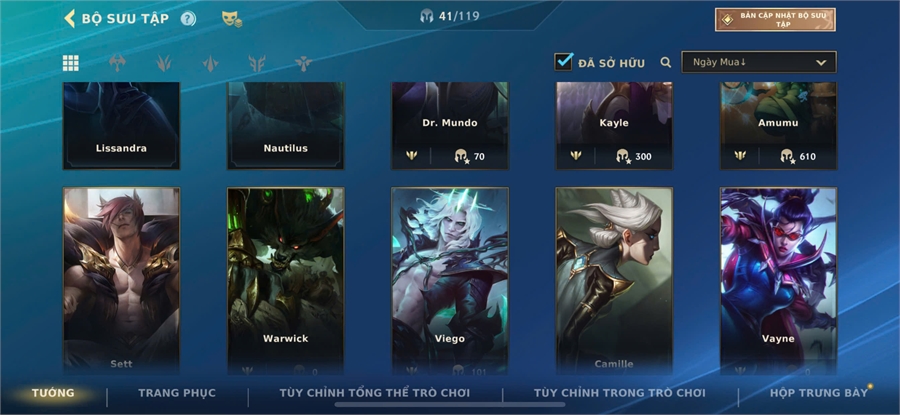Click Bản Cập Nhật Bộ Sưu Tập button

[x=775, y=20]
